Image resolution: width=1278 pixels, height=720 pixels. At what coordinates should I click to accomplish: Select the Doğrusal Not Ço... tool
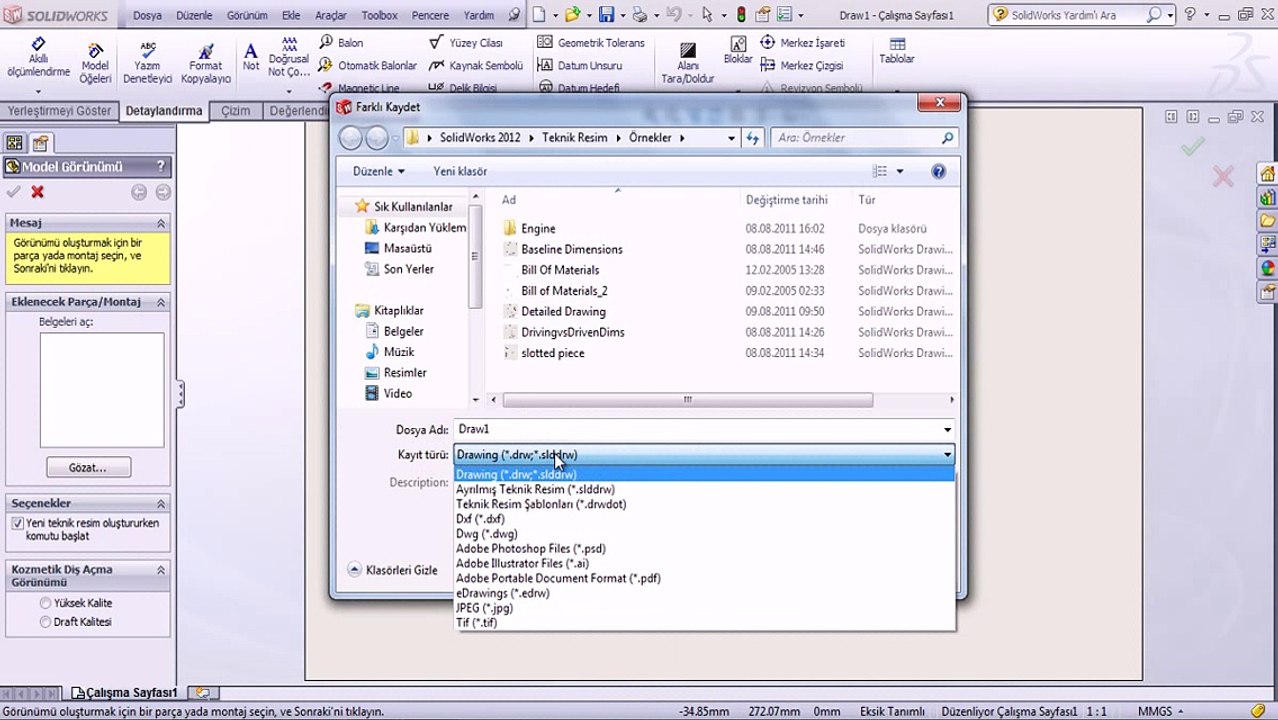point(289,58)
